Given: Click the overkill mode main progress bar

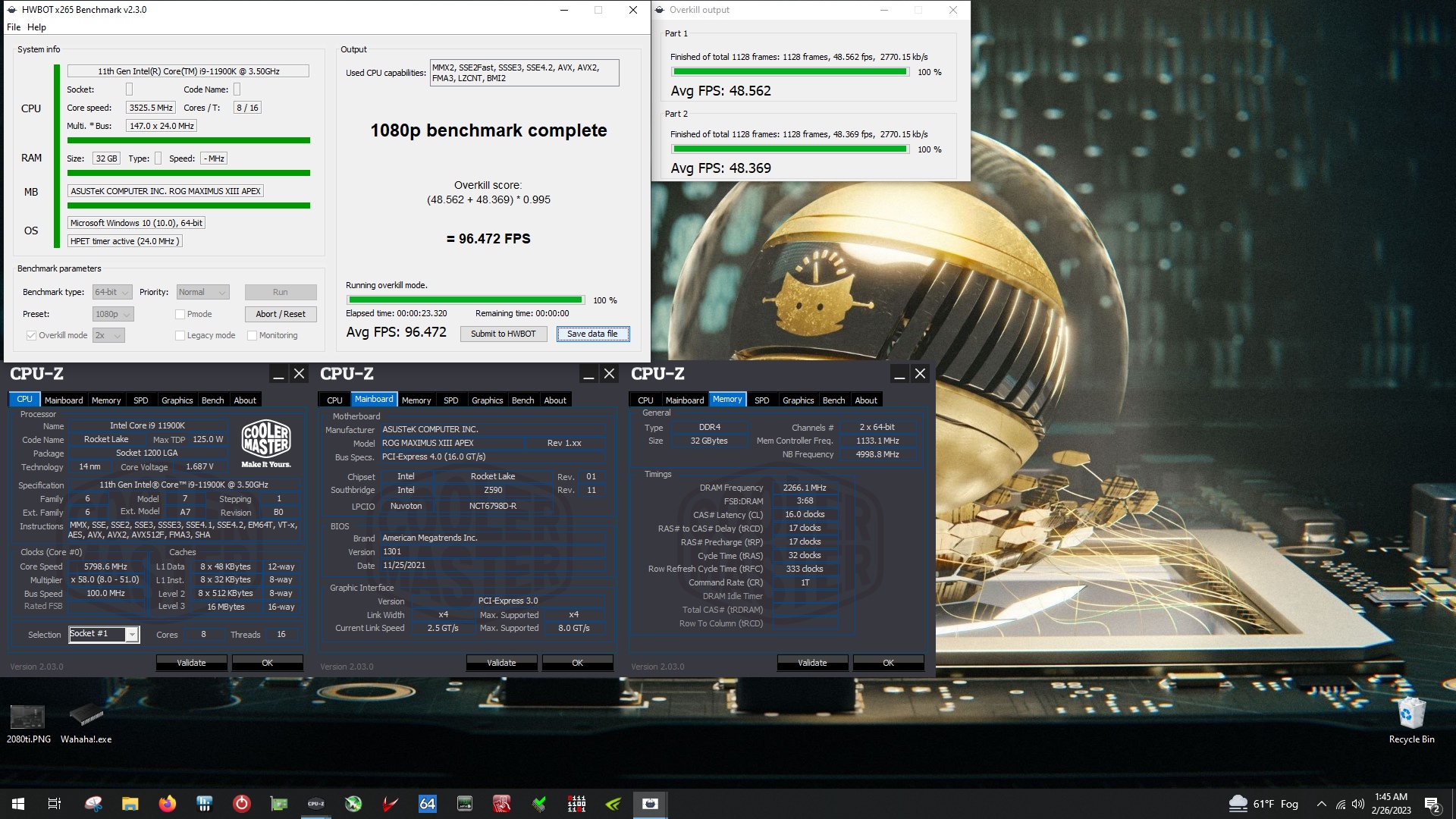Looking at the screenshot, I should (x=465, y=300).
